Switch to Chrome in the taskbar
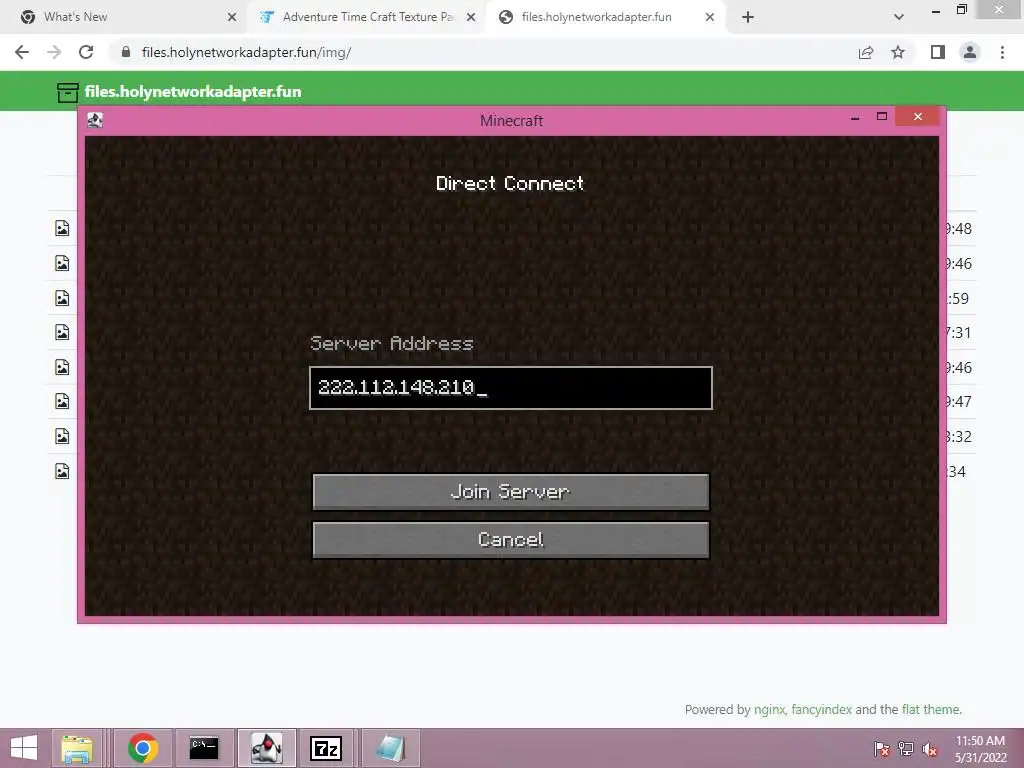Screen dimensions: 1024x768 pyautogui.click(x=143, y=748)
